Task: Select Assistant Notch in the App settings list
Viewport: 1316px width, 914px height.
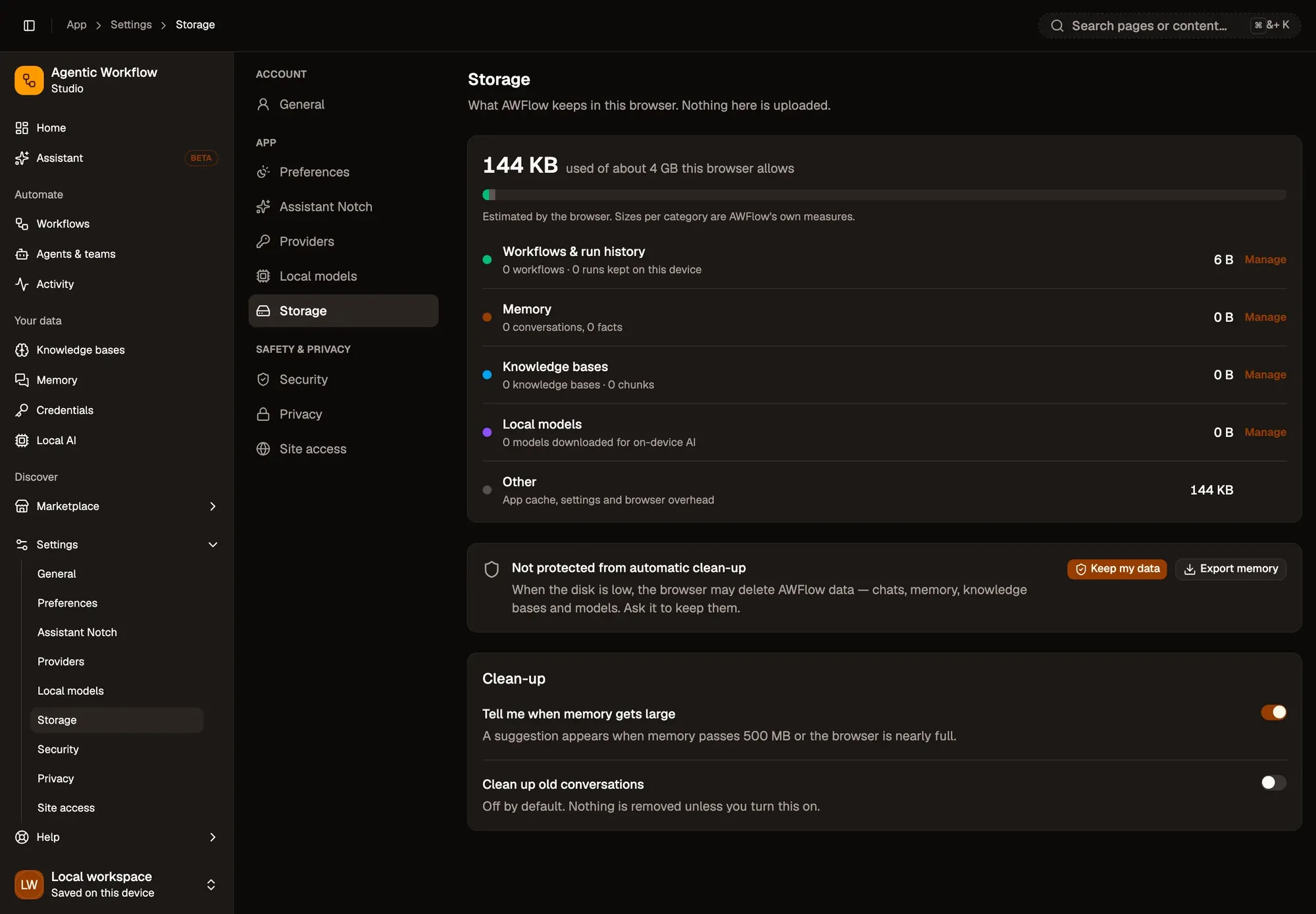Action: coord(343,207)
